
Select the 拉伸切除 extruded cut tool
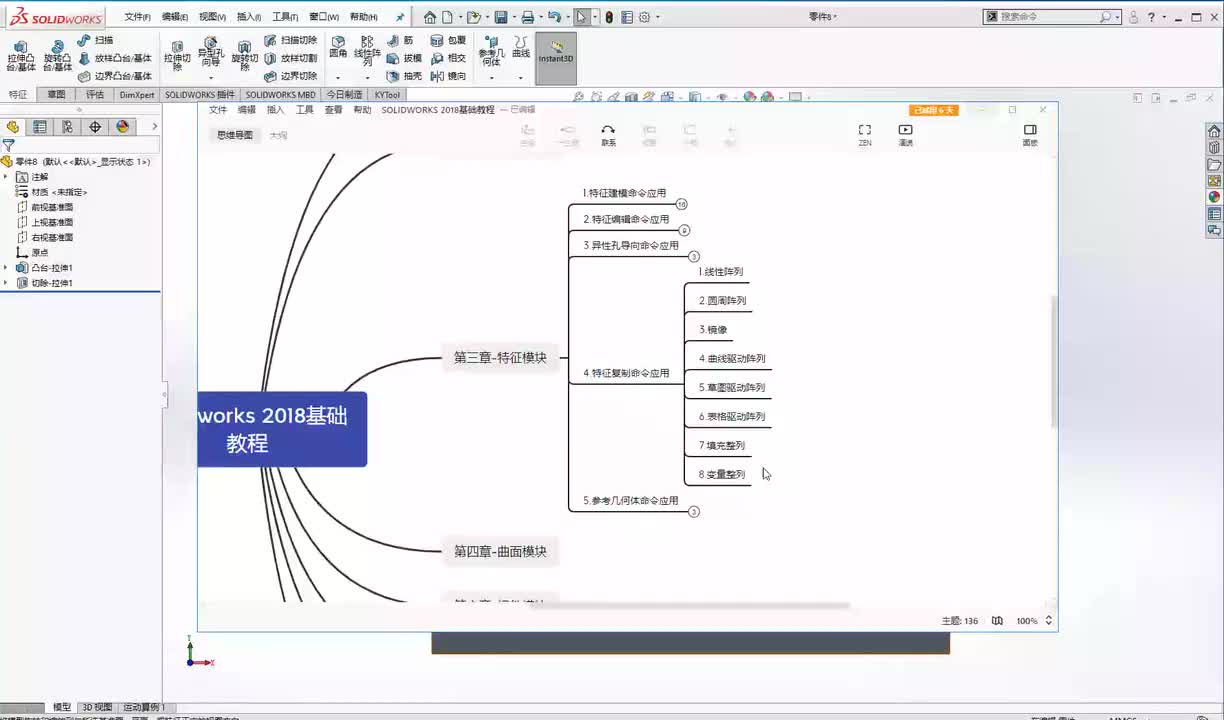177,56
